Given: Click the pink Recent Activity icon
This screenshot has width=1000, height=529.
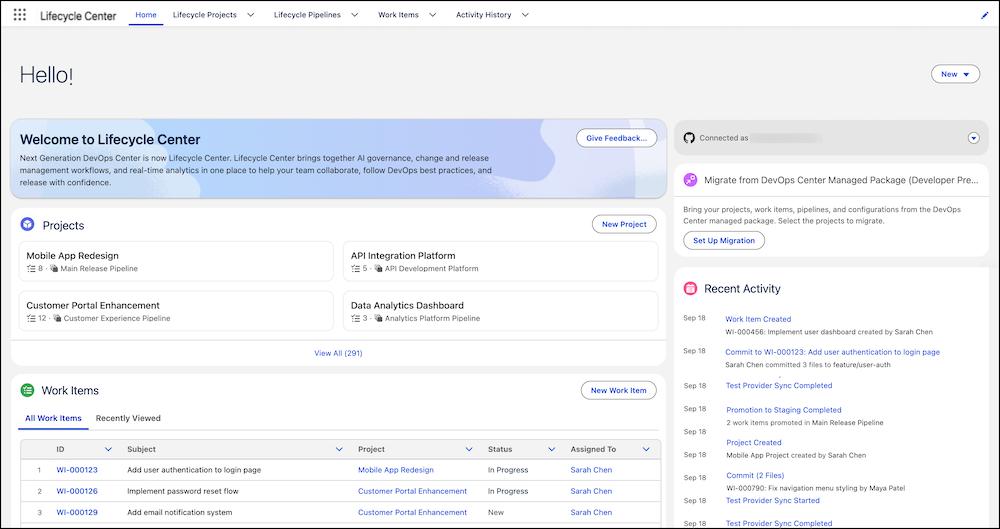Looking at the screenshot, I should coord(690,288).
